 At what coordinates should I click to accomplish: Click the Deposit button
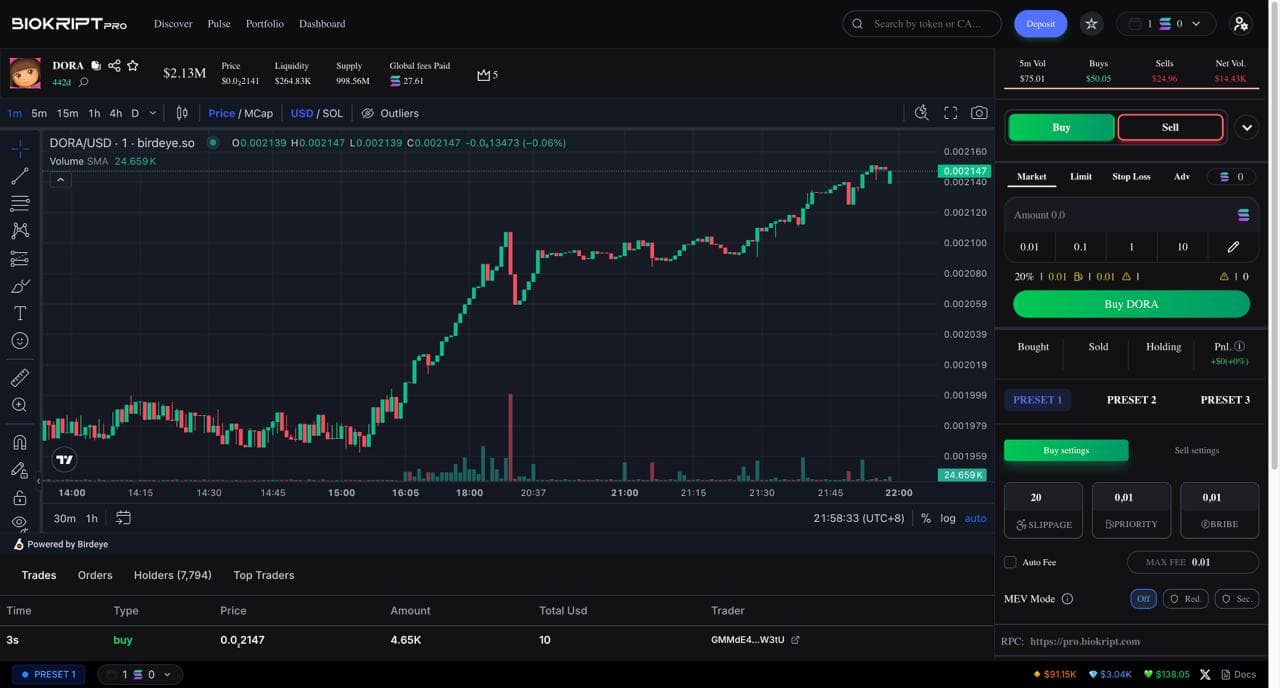1040,24
